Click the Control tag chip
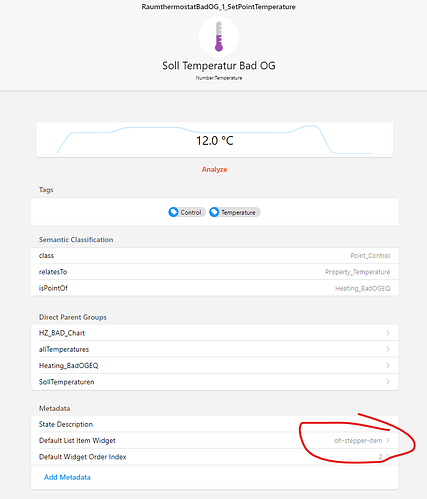Viewport: 427px width, 499px height. pos(187,212)
